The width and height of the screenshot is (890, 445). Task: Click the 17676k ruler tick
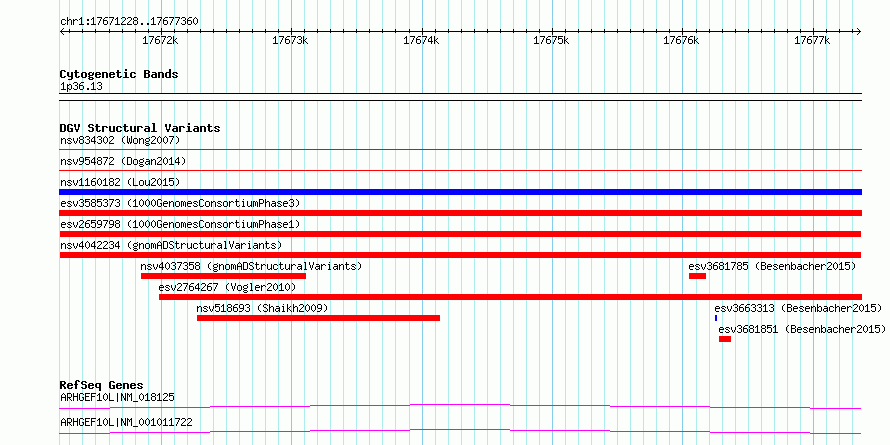click(682, 40)
